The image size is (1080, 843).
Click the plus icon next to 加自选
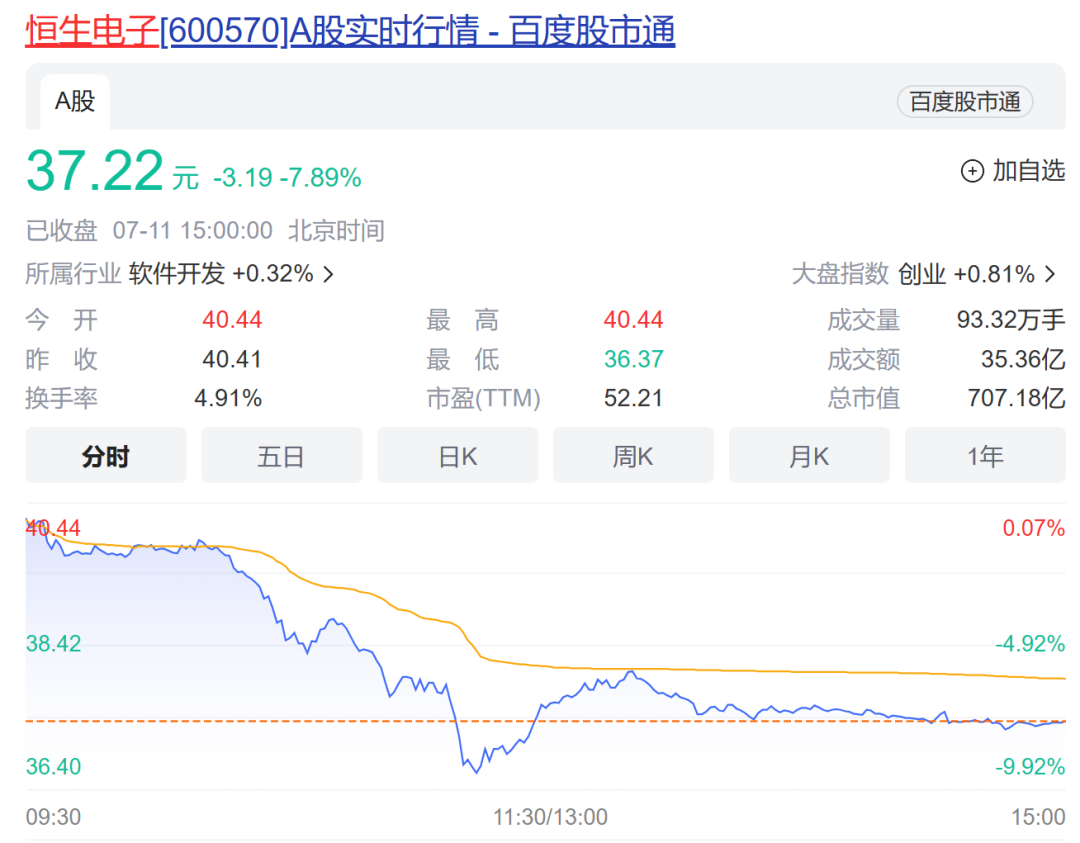pyautogui.click(x=970, y=172)
